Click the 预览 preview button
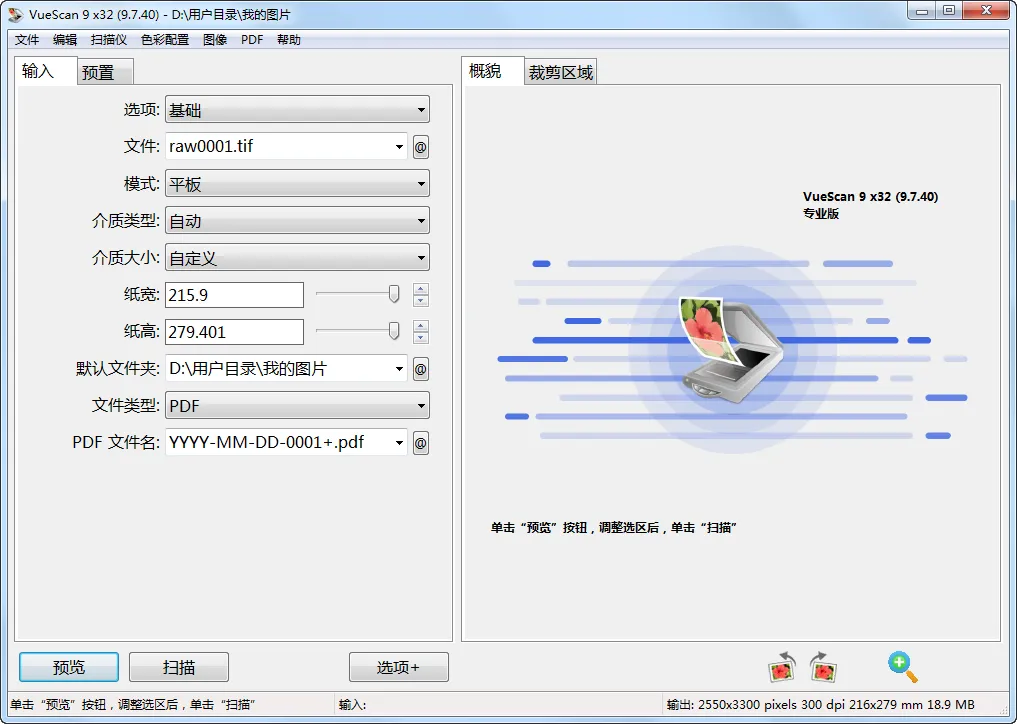The height and width of the screenshot is (724, 1017). 68,666
